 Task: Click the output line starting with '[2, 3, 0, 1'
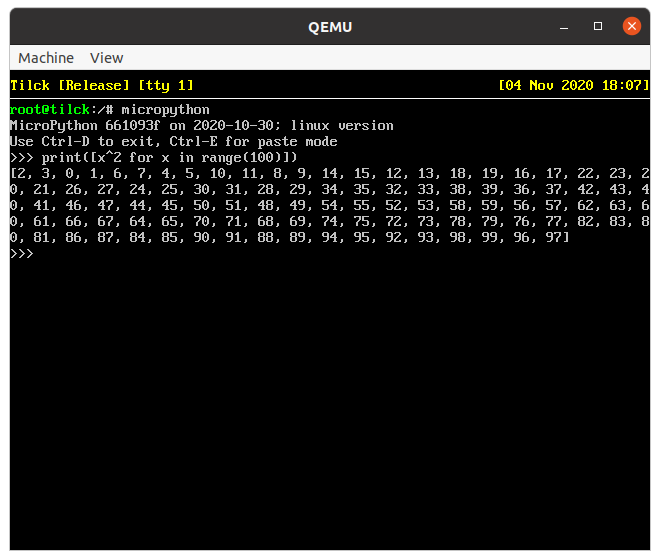[330, 173]
